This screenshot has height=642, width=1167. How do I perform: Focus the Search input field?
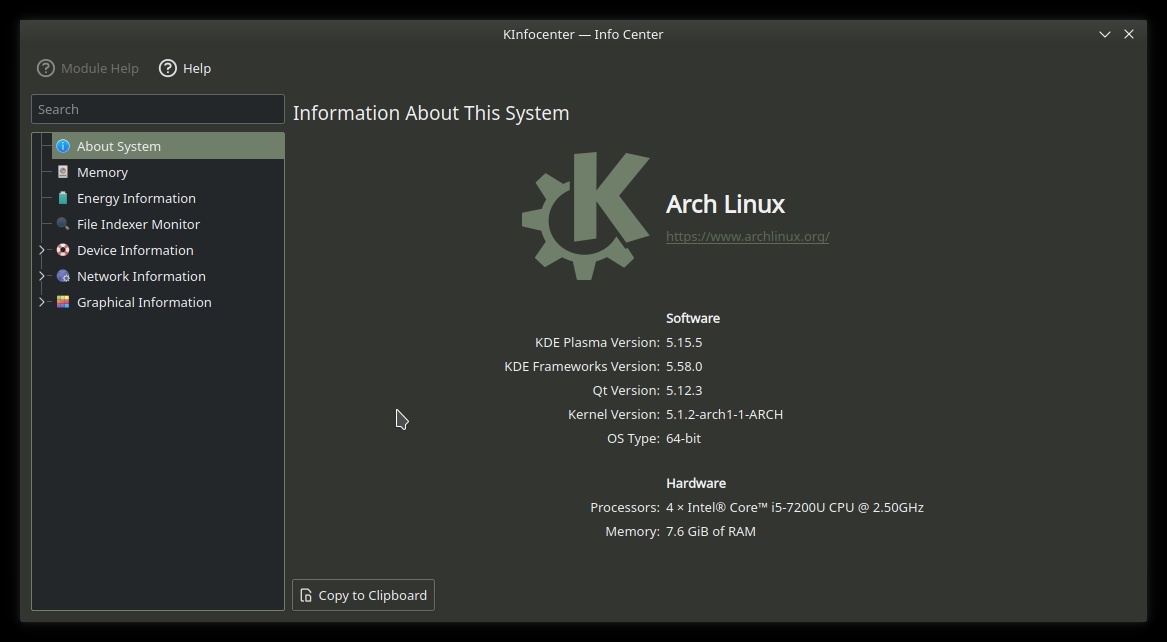point(158,109)
